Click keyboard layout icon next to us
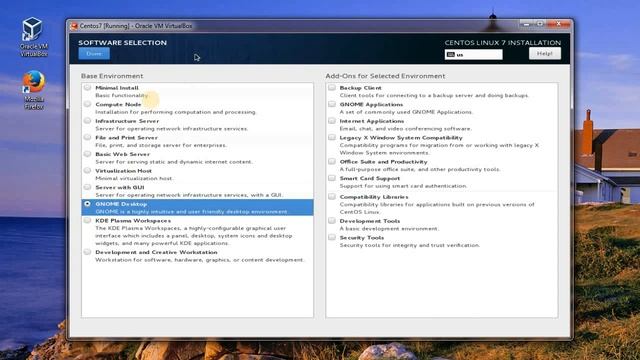The height and width of the screenshot is (360, 640). (451, 54)
